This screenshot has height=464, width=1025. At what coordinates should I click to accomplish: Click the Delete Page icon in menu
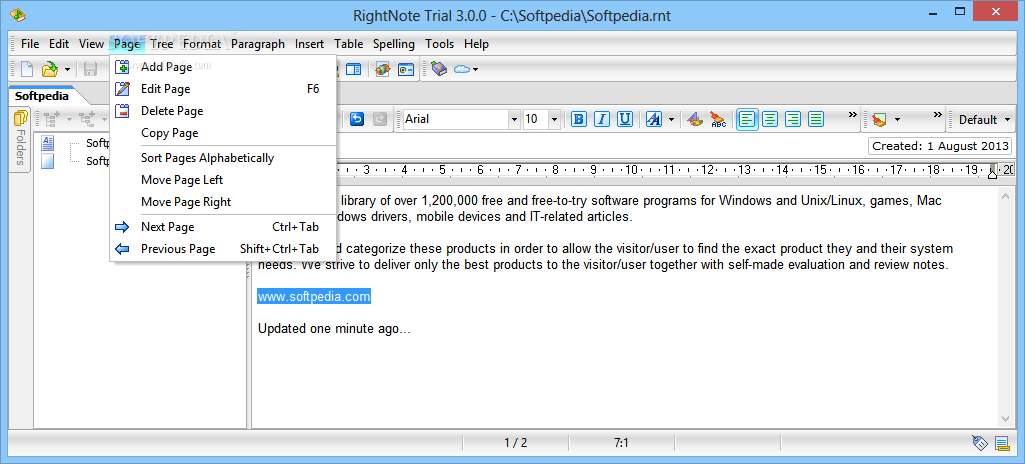[122, 111]
